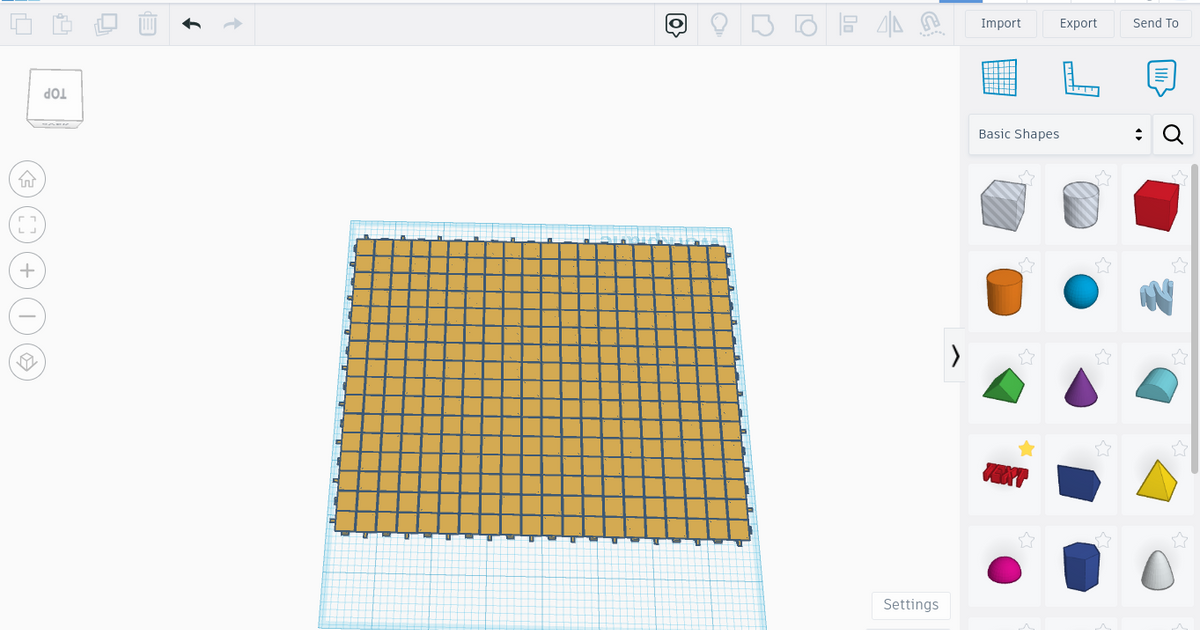Click the Mirror/Flip tool
The image size is (1200, 630).
point(889,24)
